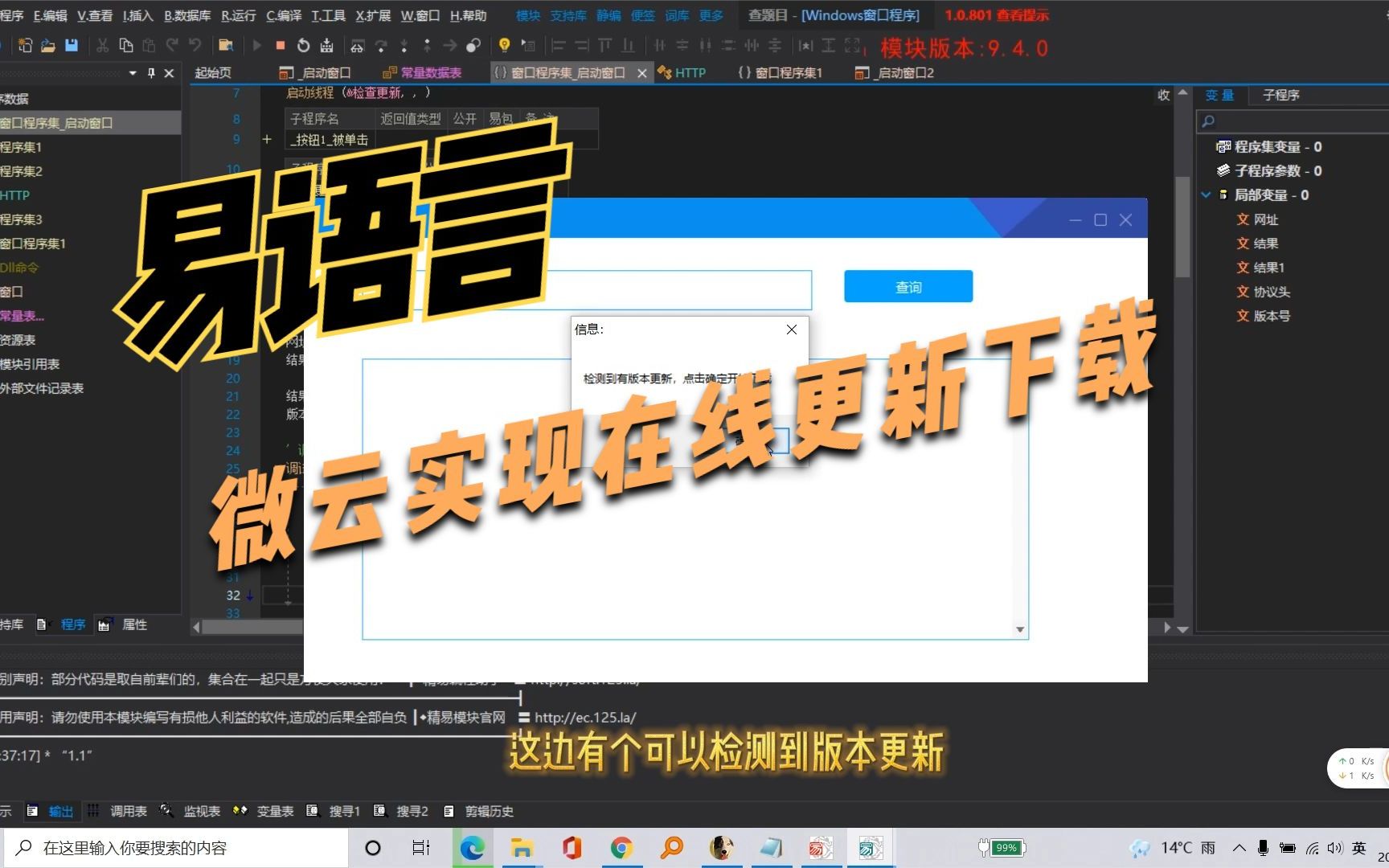
Task: Switch to the HTTP editor tab
Action: [682, 72]
